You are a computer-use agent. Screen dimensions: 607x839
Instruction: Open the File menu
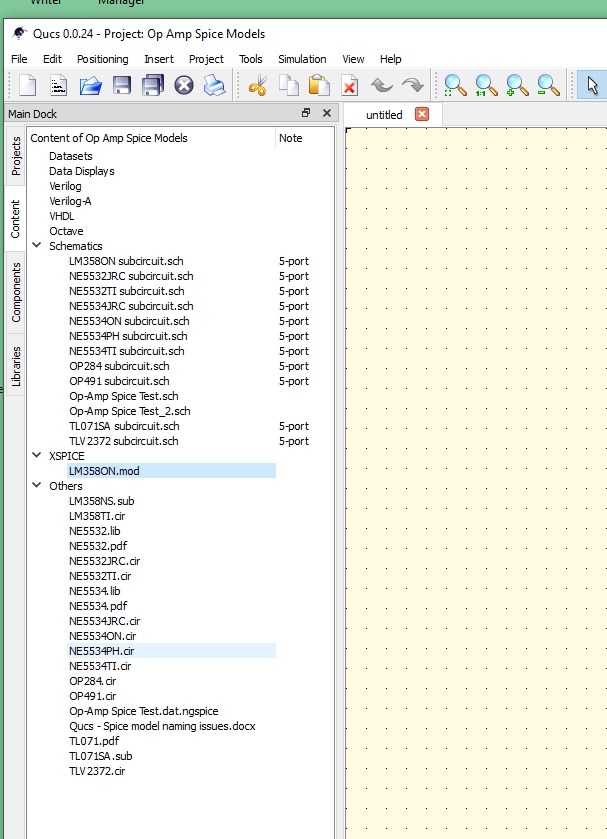[19, 59]
